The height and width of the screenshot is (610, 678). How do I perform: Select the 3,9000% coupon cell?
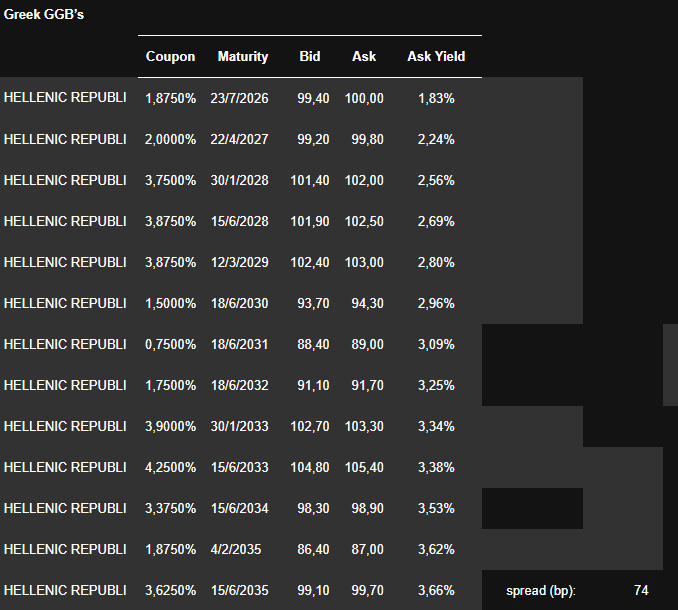click(170, 426)
